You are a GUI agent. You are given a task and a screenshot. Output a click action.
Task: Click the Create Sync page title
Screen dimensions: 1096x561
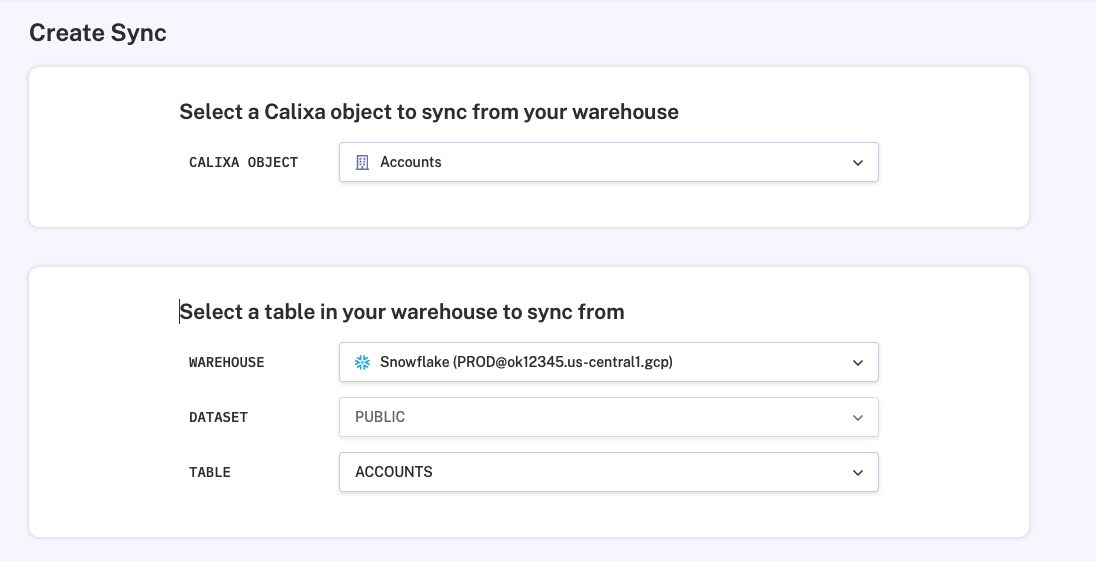click(x=98, y=33)
